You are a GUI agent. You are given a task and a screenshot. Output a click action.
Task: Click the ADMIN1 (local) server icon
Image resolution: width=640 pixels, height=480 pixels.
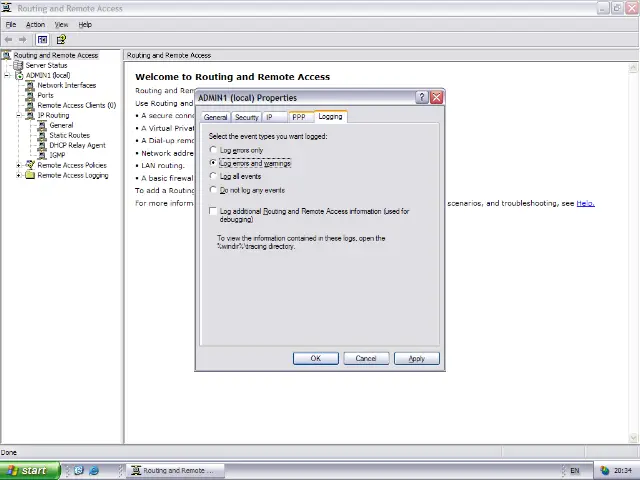tap(19, 76)
